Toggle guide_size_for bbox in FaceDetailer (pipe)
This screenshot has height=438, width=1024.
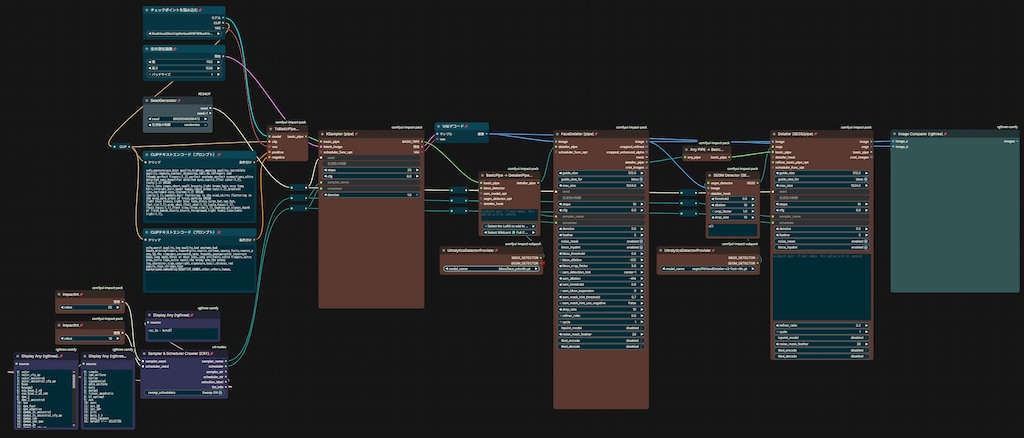click(601, 179)
